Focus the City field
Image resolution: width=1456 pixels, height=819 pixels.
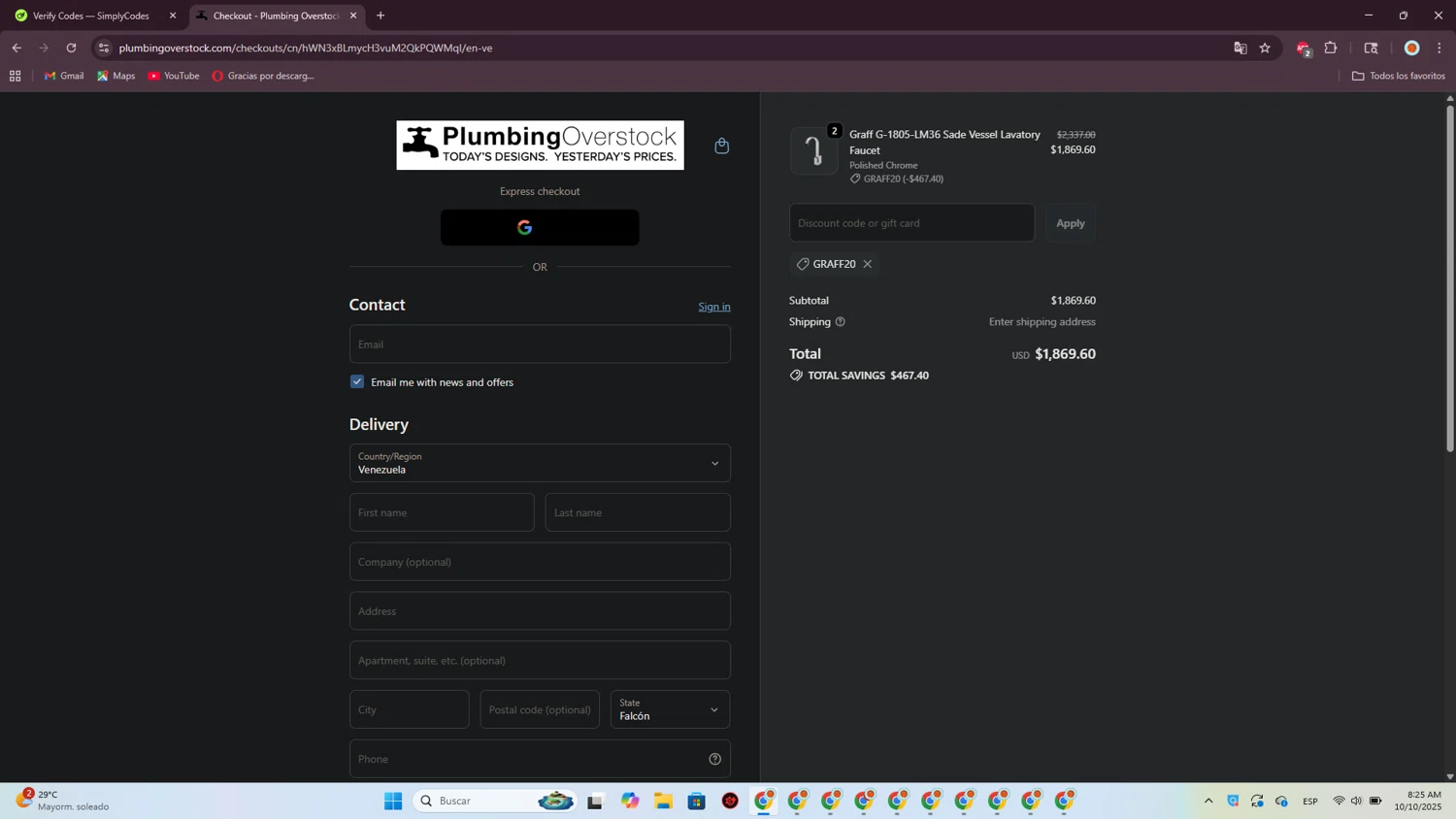click(x=410, y=709)
